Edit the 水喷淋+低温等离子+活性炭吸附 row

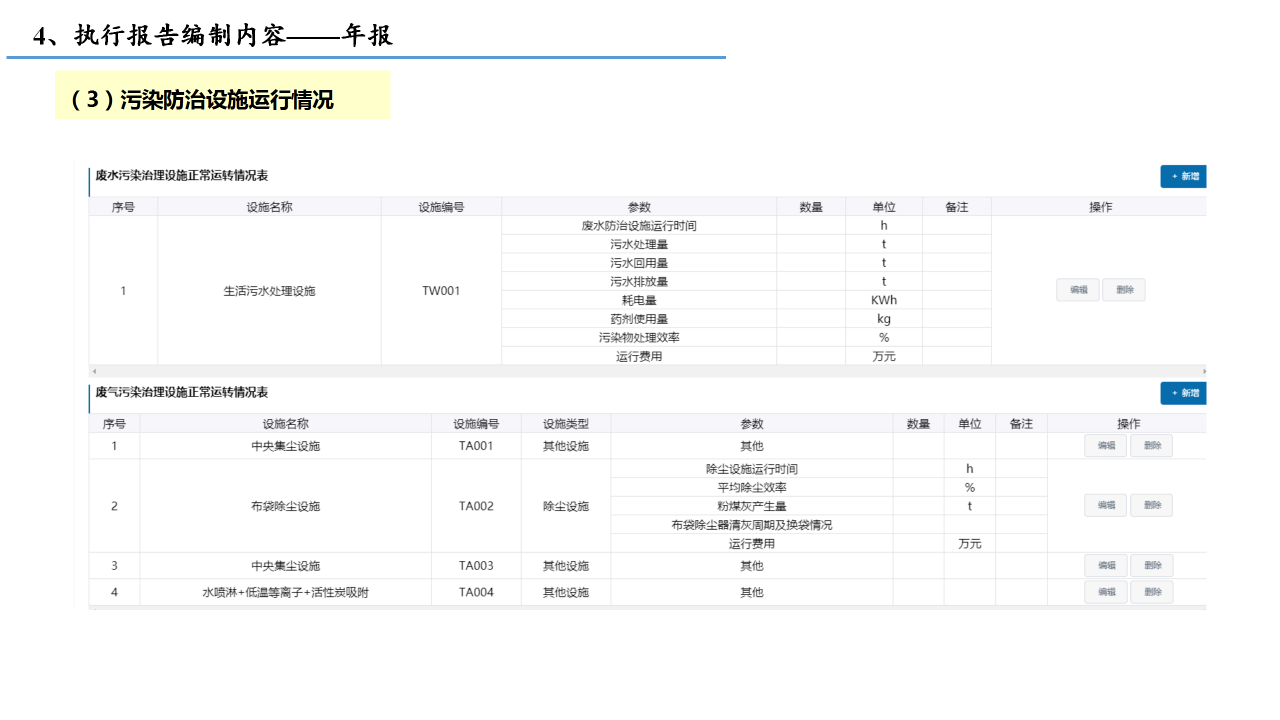[1106, 592]
